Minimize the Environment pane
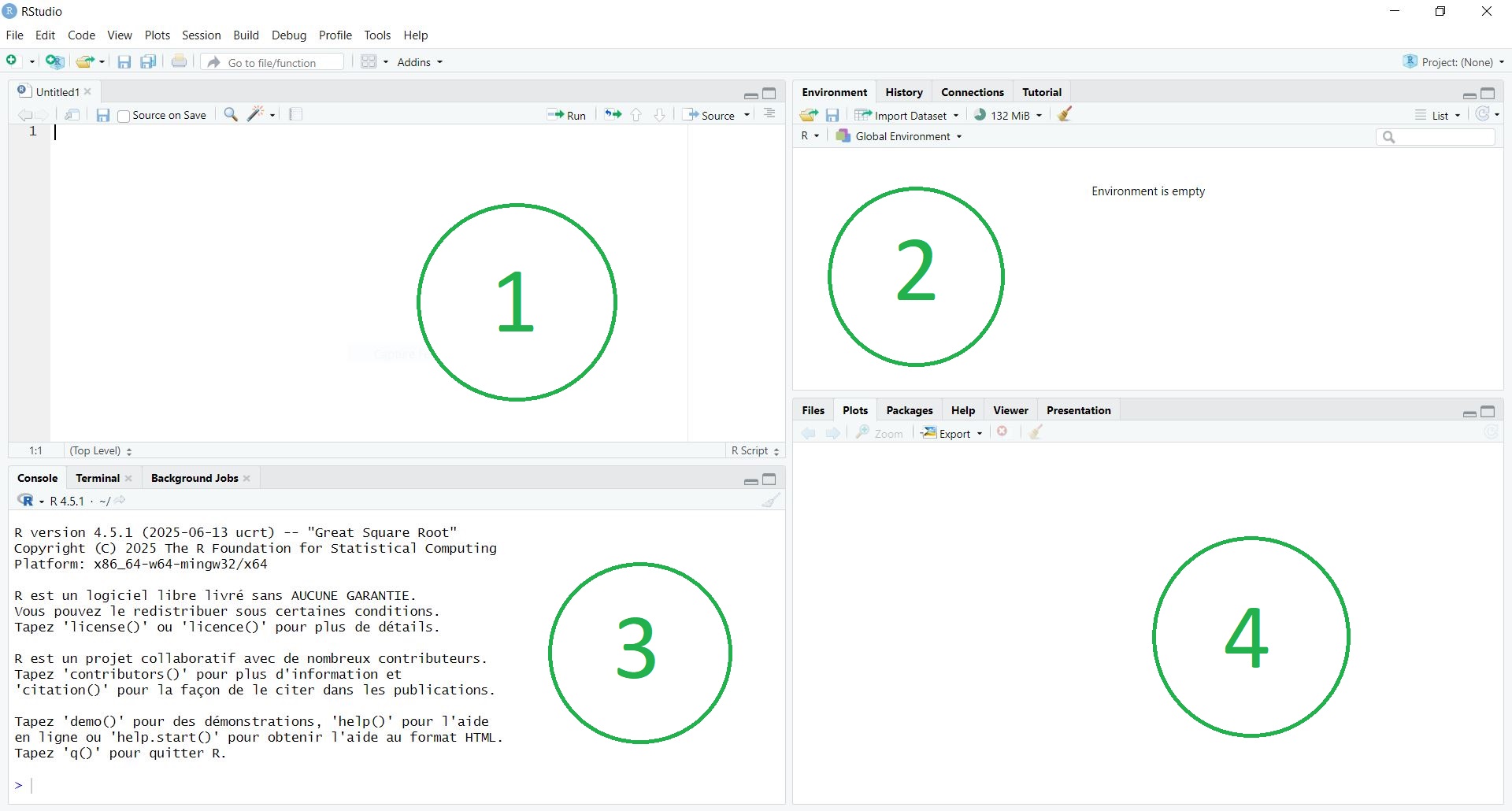Screen dimensions: 1512x811 [x=1469, y=94]
